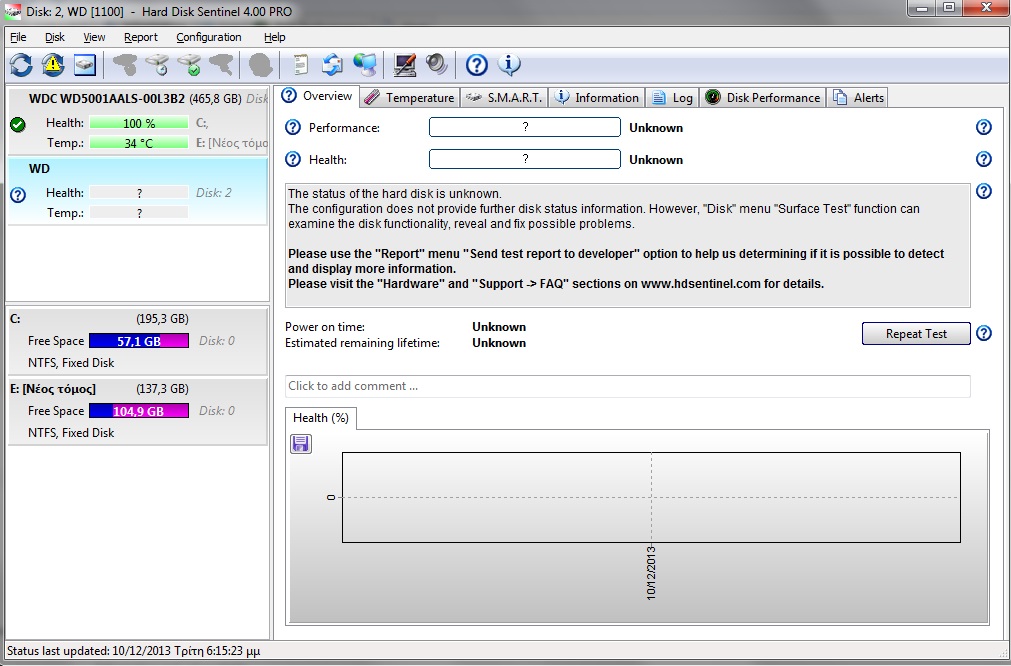Click the Performance unknown status bar

click(x=525, y=127)
